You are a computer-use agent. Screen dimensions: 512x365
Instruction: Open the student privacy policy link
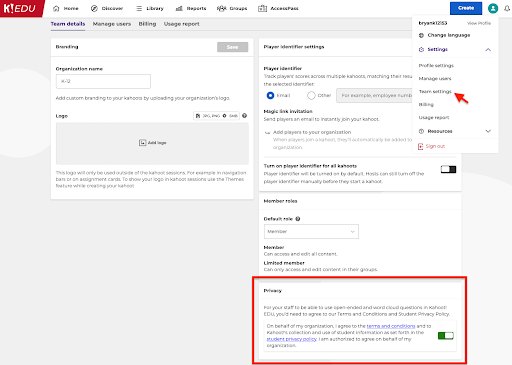click(x=292, y=339)
